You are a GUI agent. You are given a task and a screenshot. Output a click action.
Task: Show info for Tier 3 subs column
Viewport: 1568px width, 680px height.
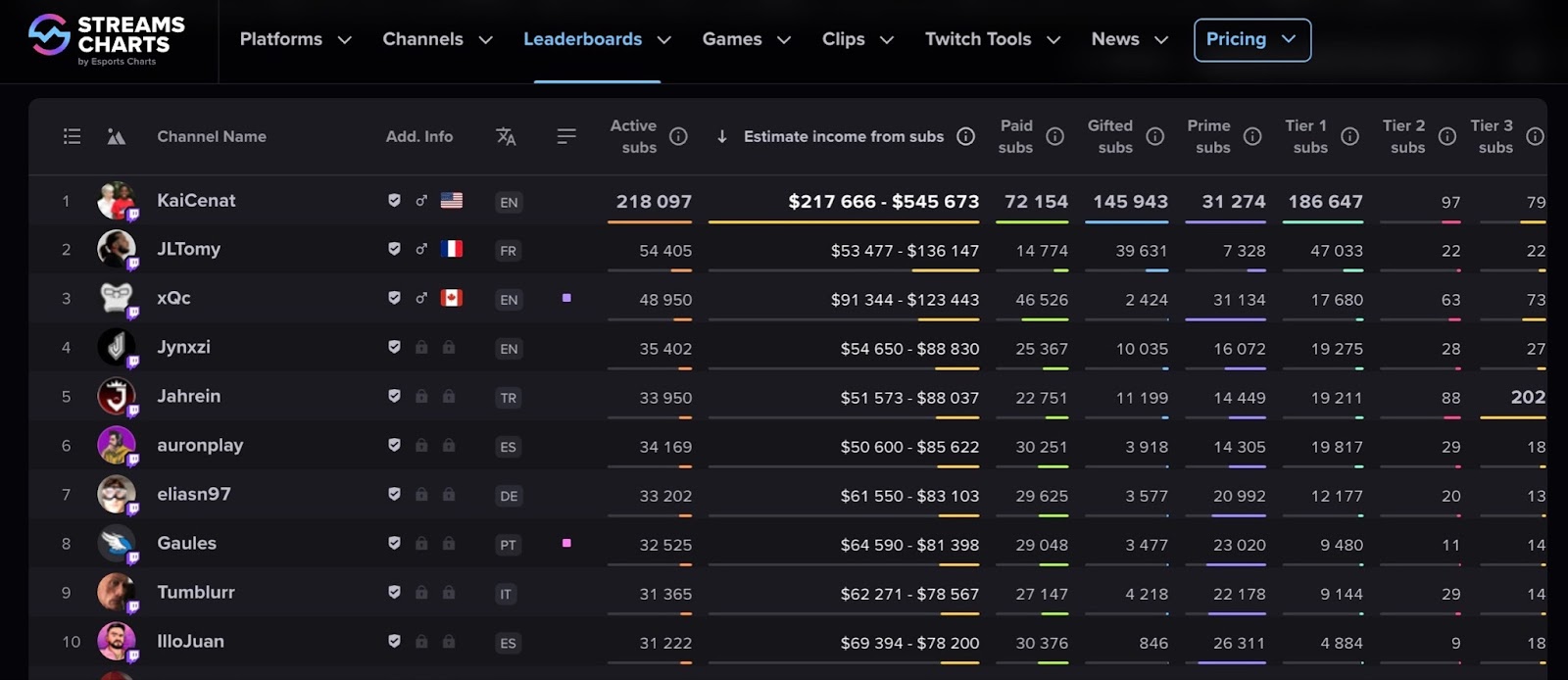click(1535, 136)
